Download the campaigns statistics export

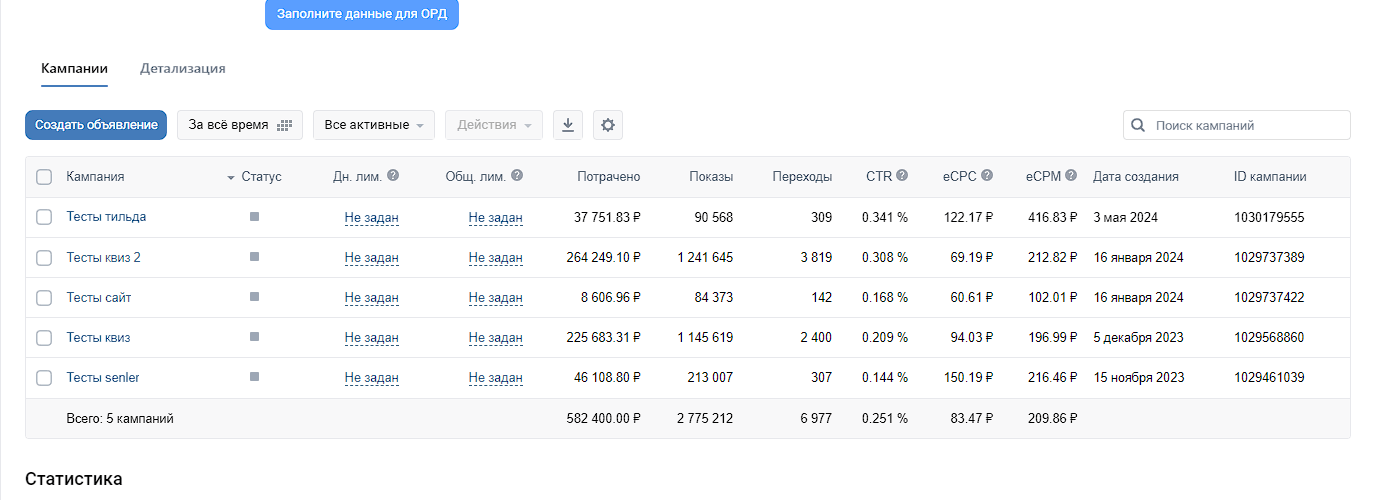coord(568,125)
